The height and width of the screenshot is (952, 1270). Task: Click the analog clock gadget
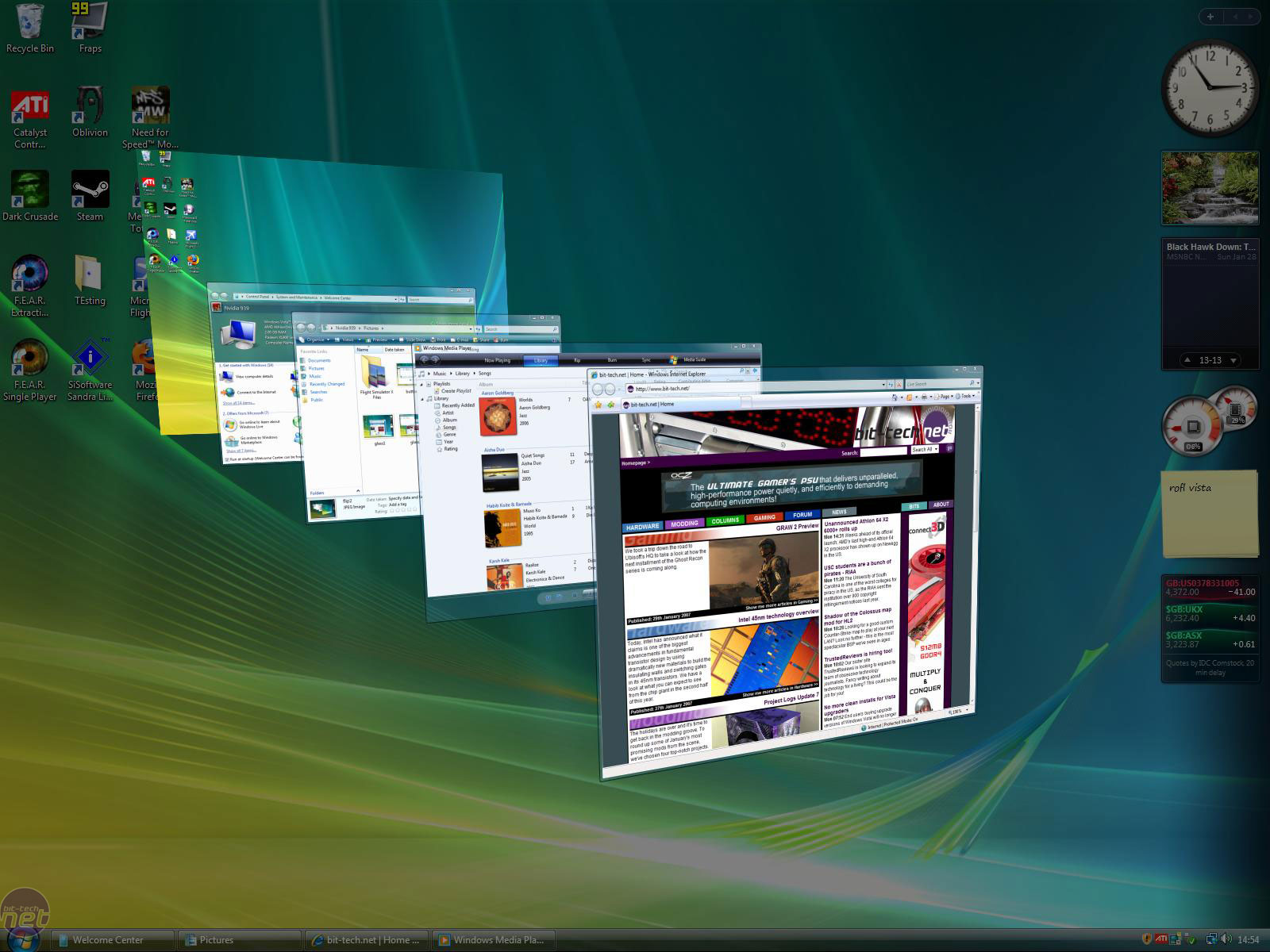coord(1210,88)
